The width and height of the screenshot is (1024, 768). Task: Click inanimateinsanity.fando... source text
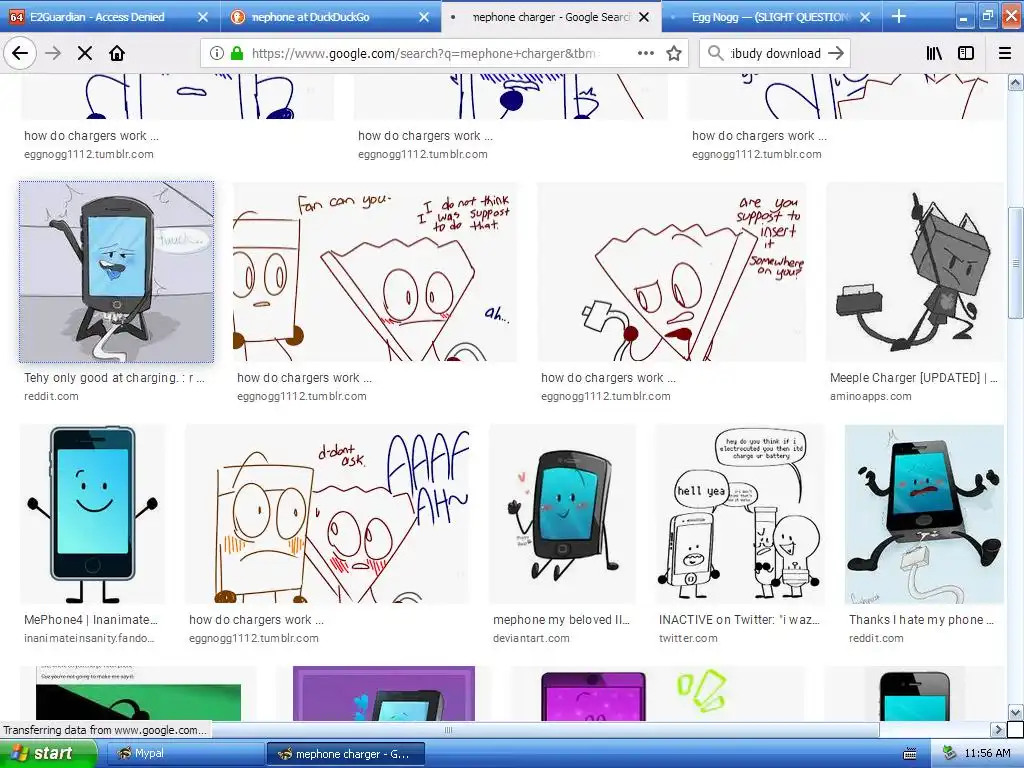coord(89,638)
